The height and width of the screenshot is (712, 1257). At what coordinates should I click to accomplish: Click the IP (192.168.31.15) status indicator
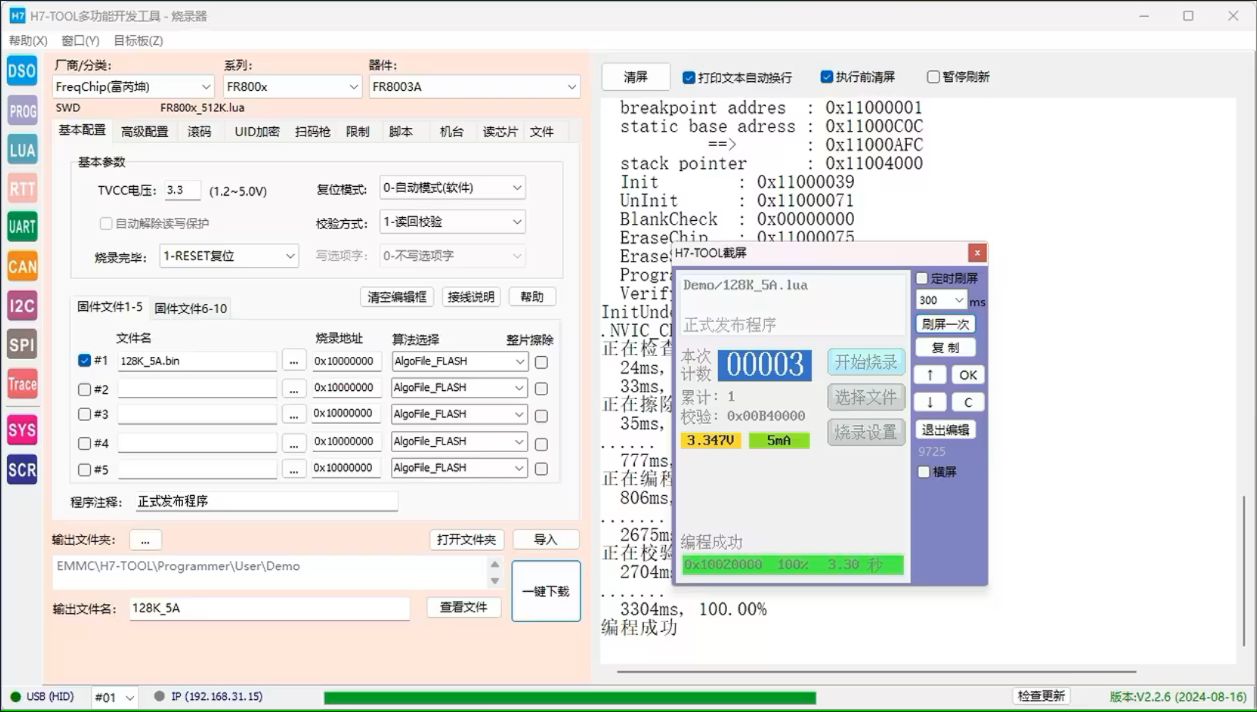[x=160, y=696]
